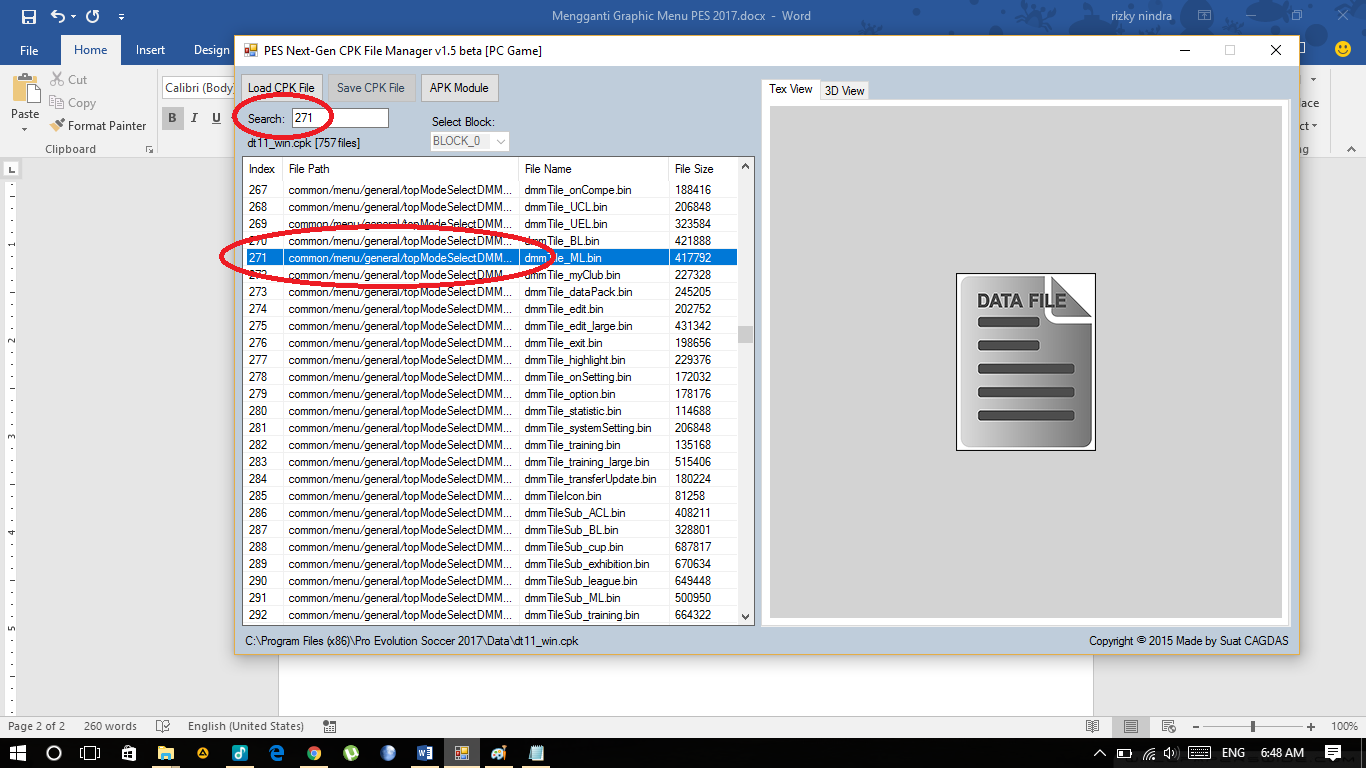Select the row dmmTile_edit.bin

[x=491, y=309]
